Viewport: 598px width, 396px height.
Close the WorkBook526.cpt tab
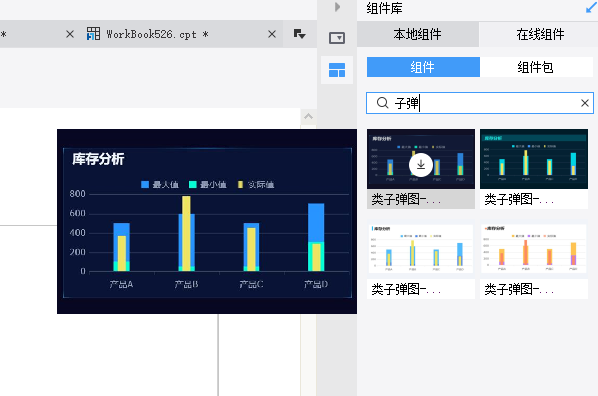tap(272, 34)
